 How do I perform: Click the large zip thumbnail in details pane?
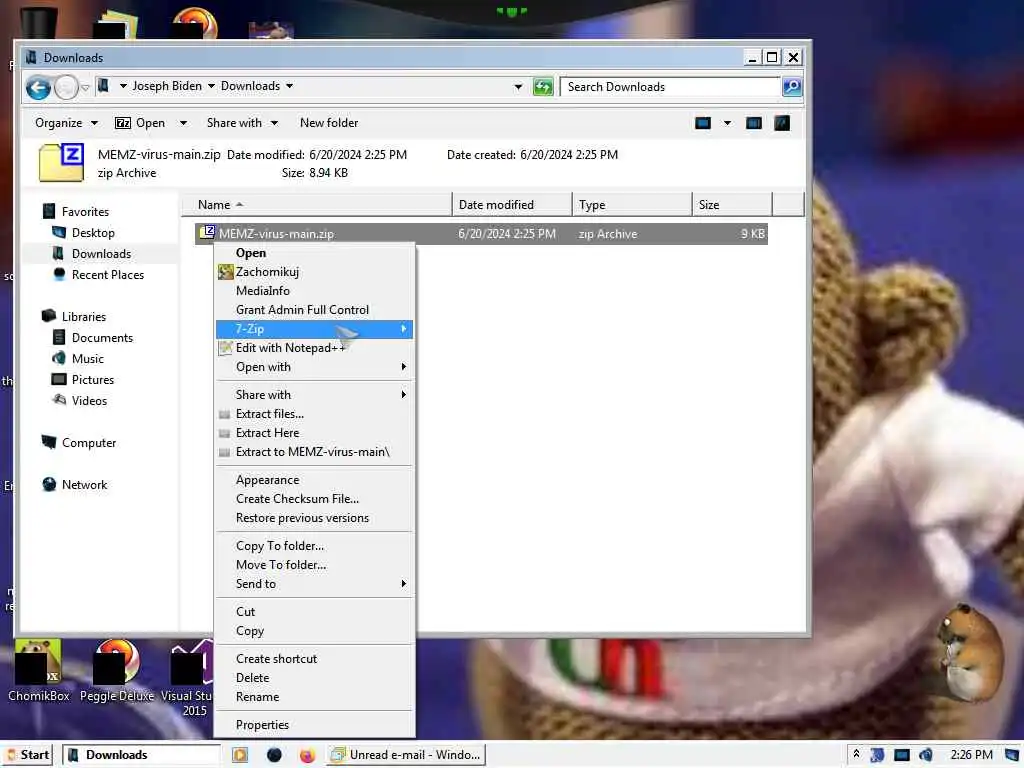tap(61, 163)
